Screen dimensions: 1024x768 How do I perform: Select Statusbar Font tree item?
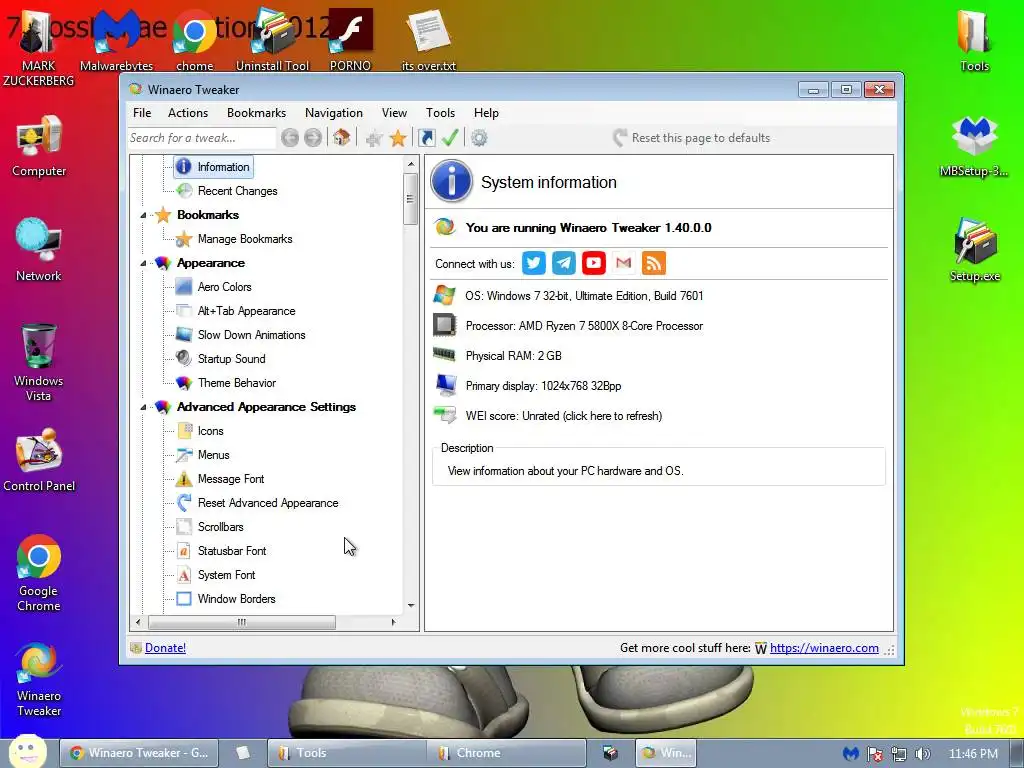[232, 551]
